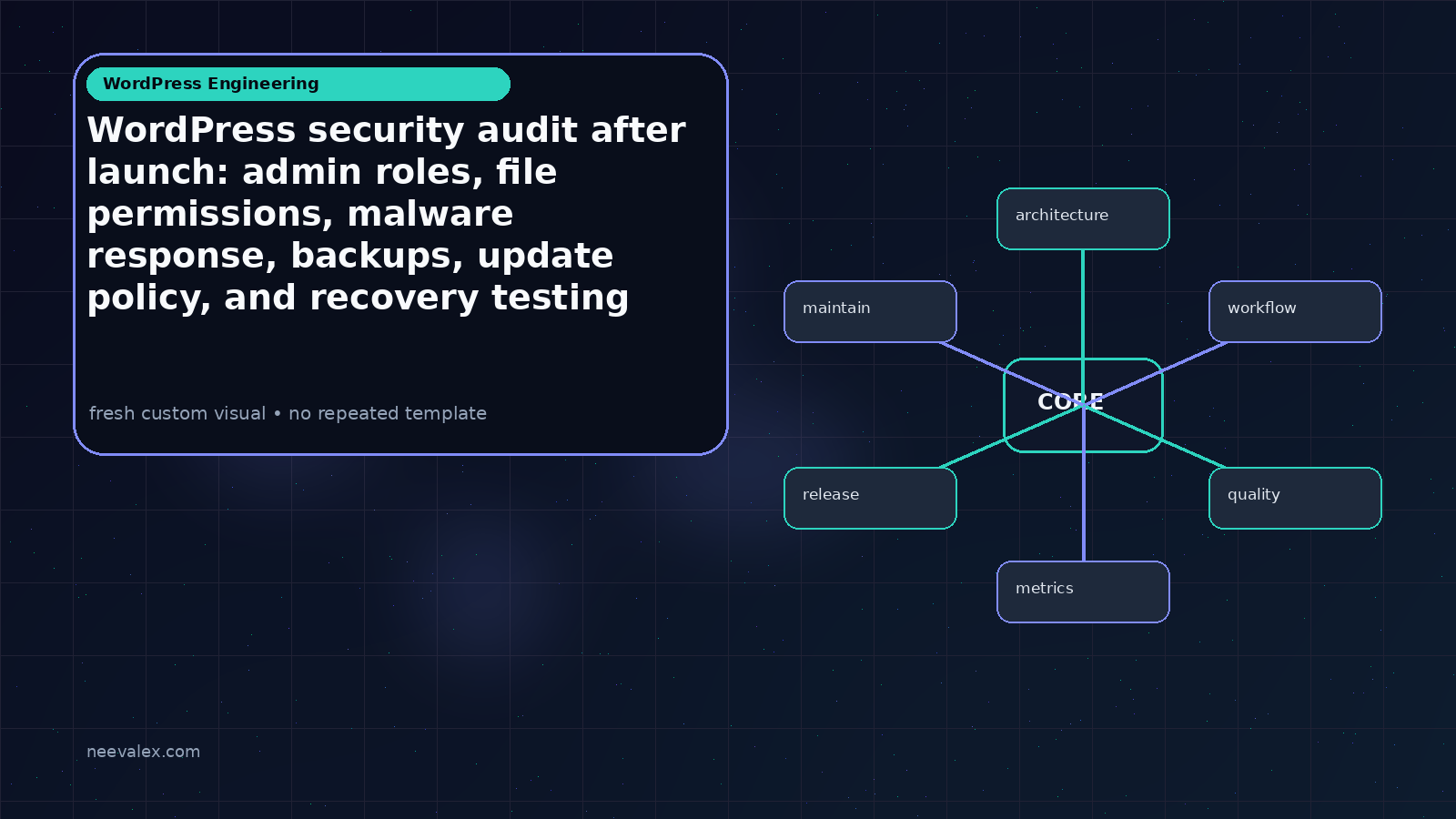
Task: Click the WordPress Engineering badge
Action: (298, 84)
